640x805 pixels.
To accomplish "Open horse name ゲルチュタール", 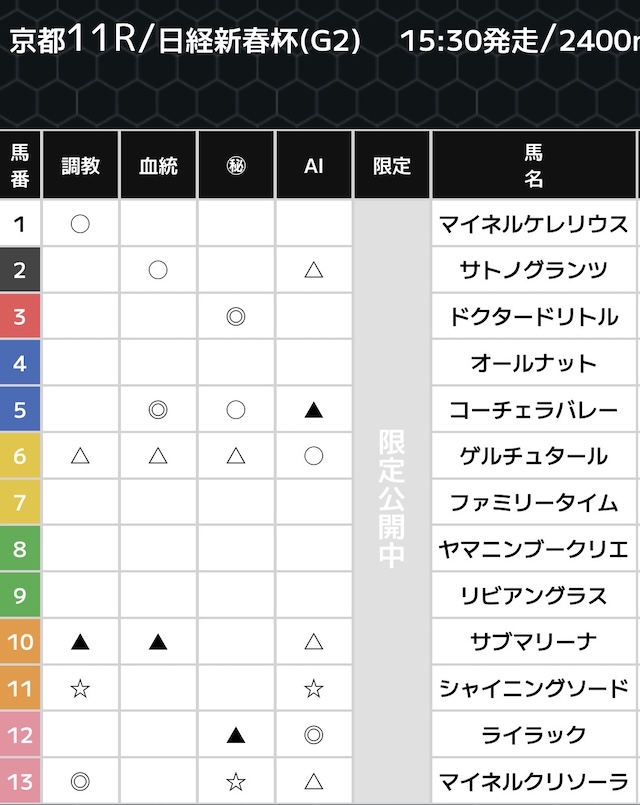I will click(x=533, y=456).
